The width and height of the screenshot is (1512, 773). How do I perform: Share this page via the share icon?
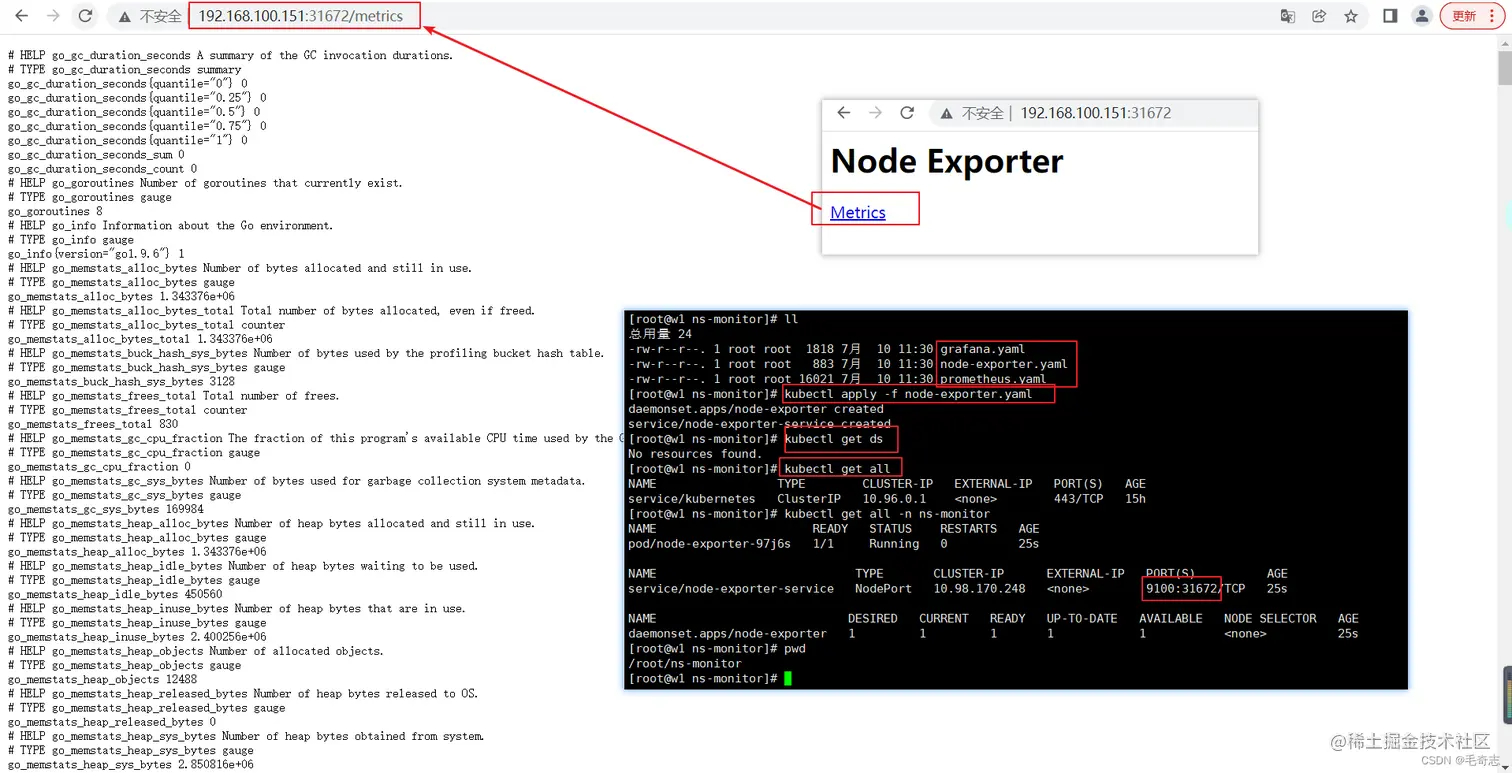point(1319,16)
